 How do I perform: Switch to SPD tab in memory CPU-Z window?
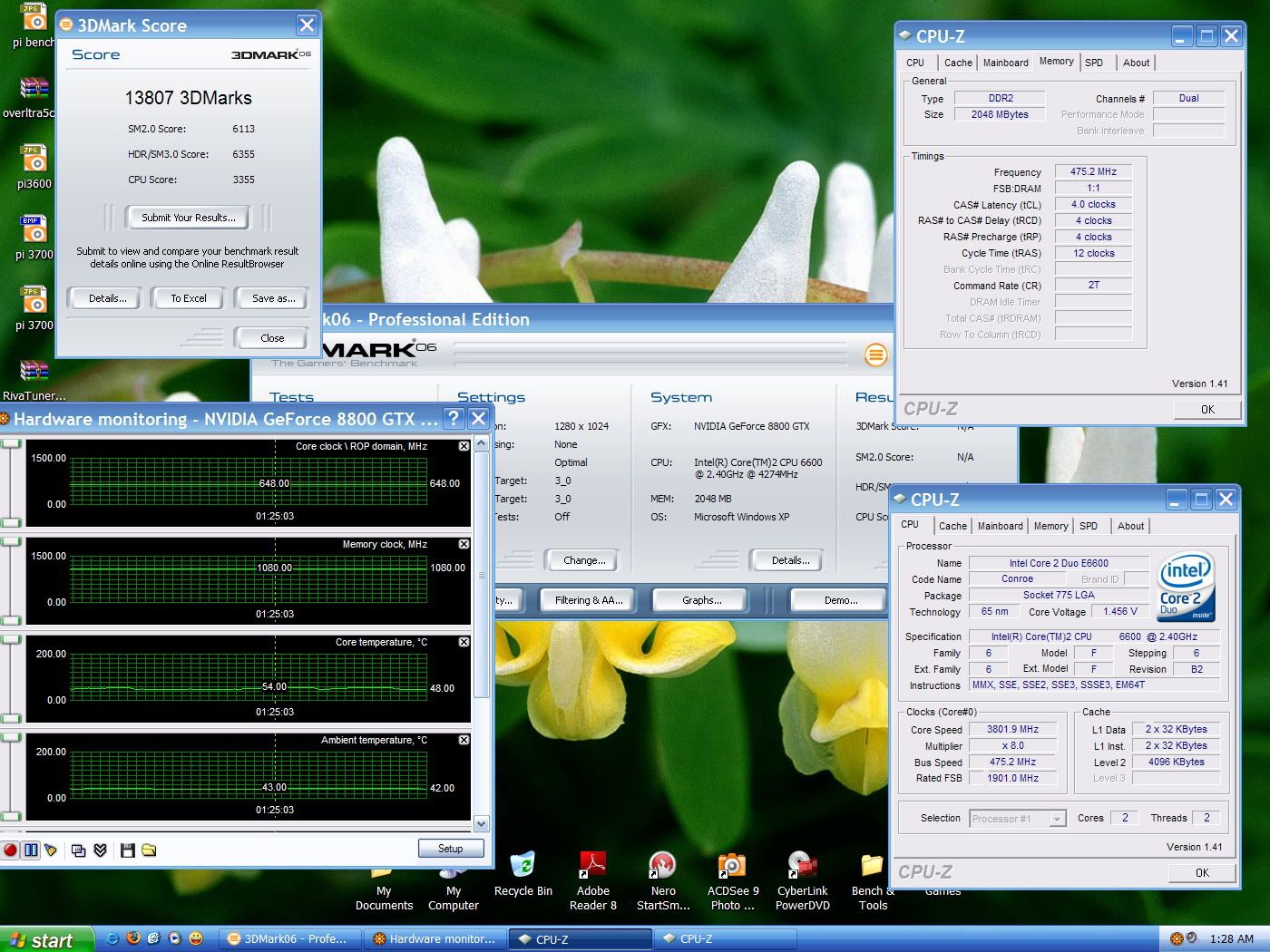[x=1094, y=63]
